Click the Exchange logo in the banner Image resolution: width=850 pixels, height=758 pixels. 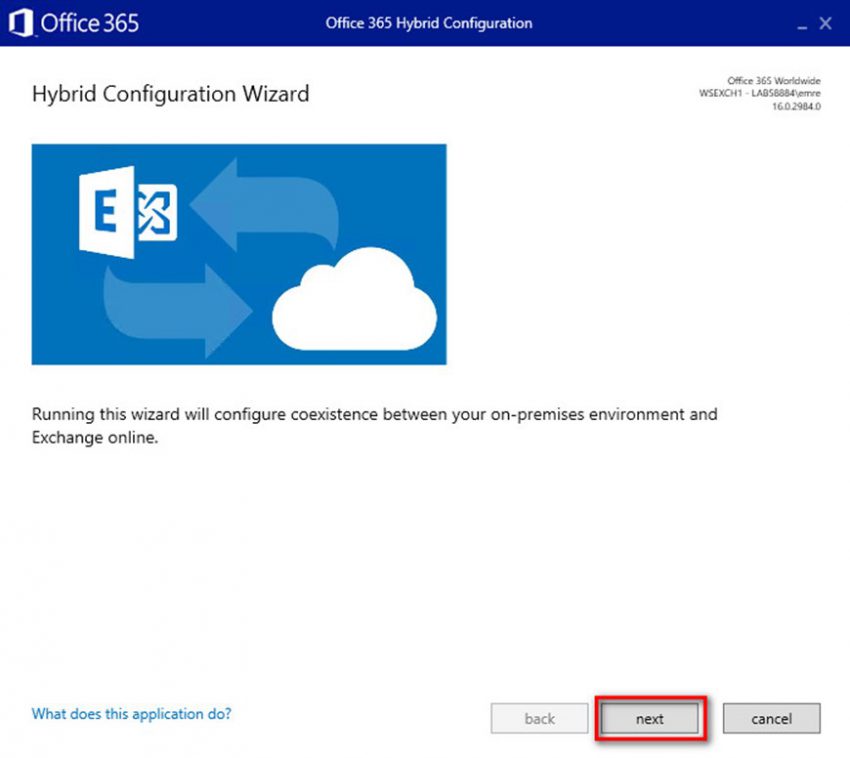click(127, 212)
